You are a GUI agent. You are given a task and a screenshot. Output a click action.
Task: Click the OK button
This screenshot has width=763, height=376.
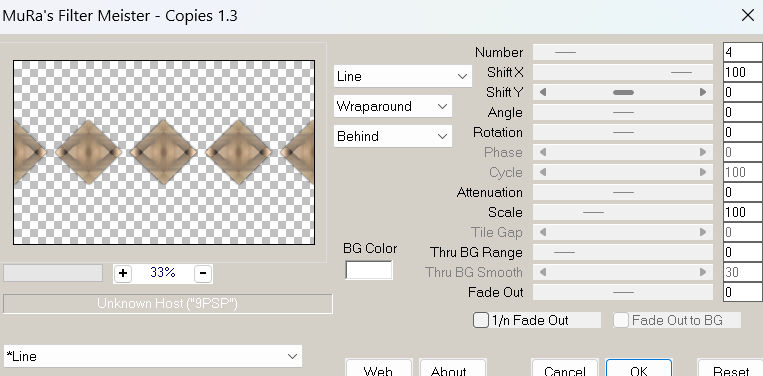639,368
